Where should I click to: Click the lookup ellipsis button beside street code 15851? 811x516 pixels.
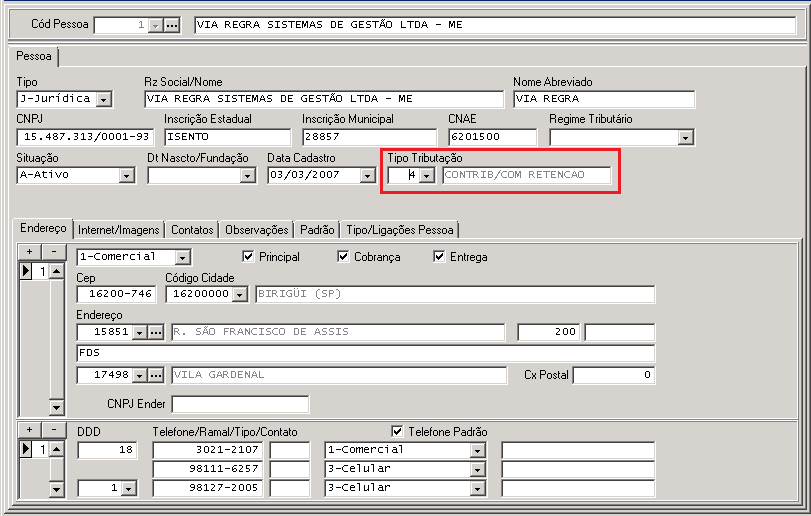click(x=155, y=332)
